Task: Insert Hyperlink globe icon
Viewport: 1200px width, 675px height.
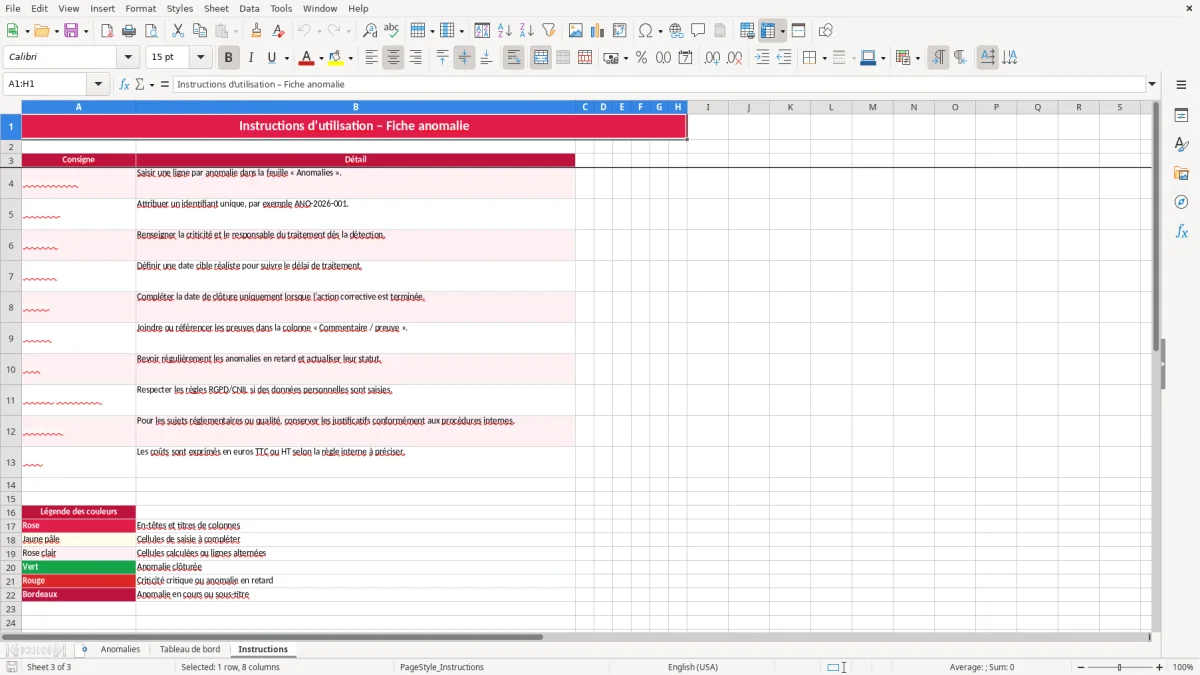Action: coord(676,31)
